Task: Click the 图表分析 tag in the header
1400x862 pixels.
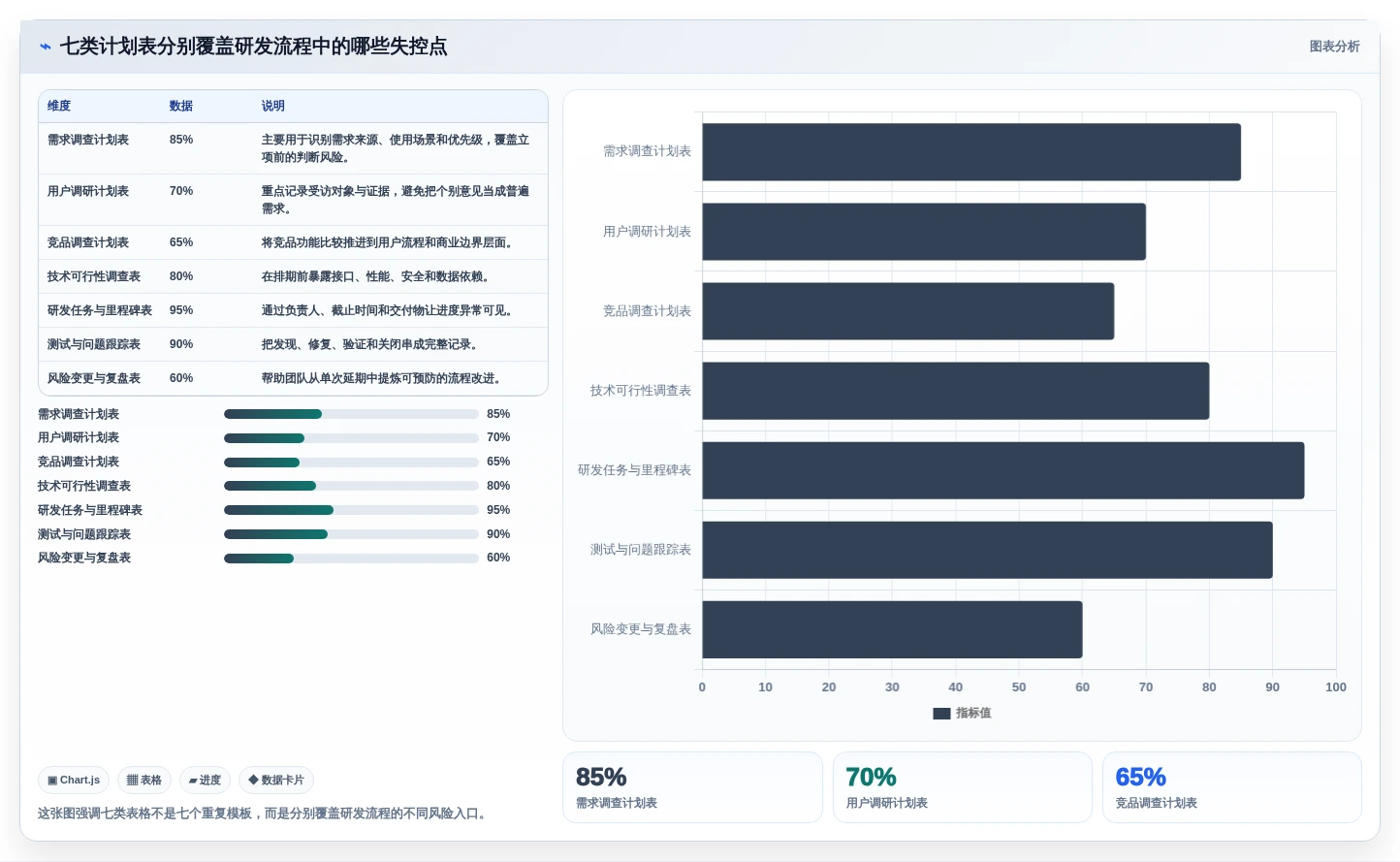Action: [1334, 47]
